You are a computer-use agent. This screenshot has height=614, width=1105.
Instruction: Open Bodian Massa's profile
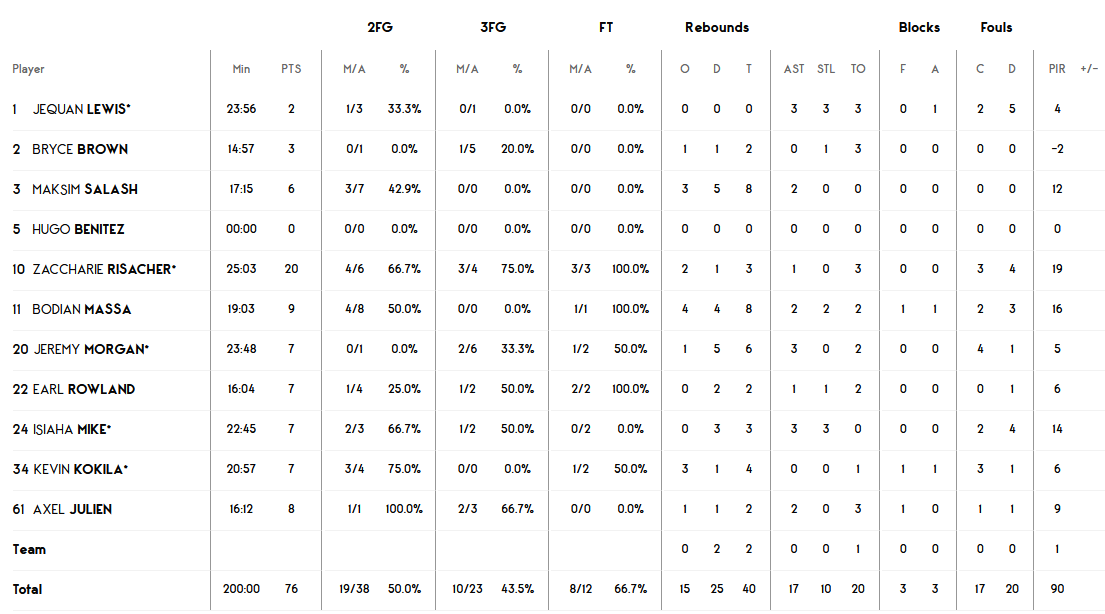click(82, 309)
